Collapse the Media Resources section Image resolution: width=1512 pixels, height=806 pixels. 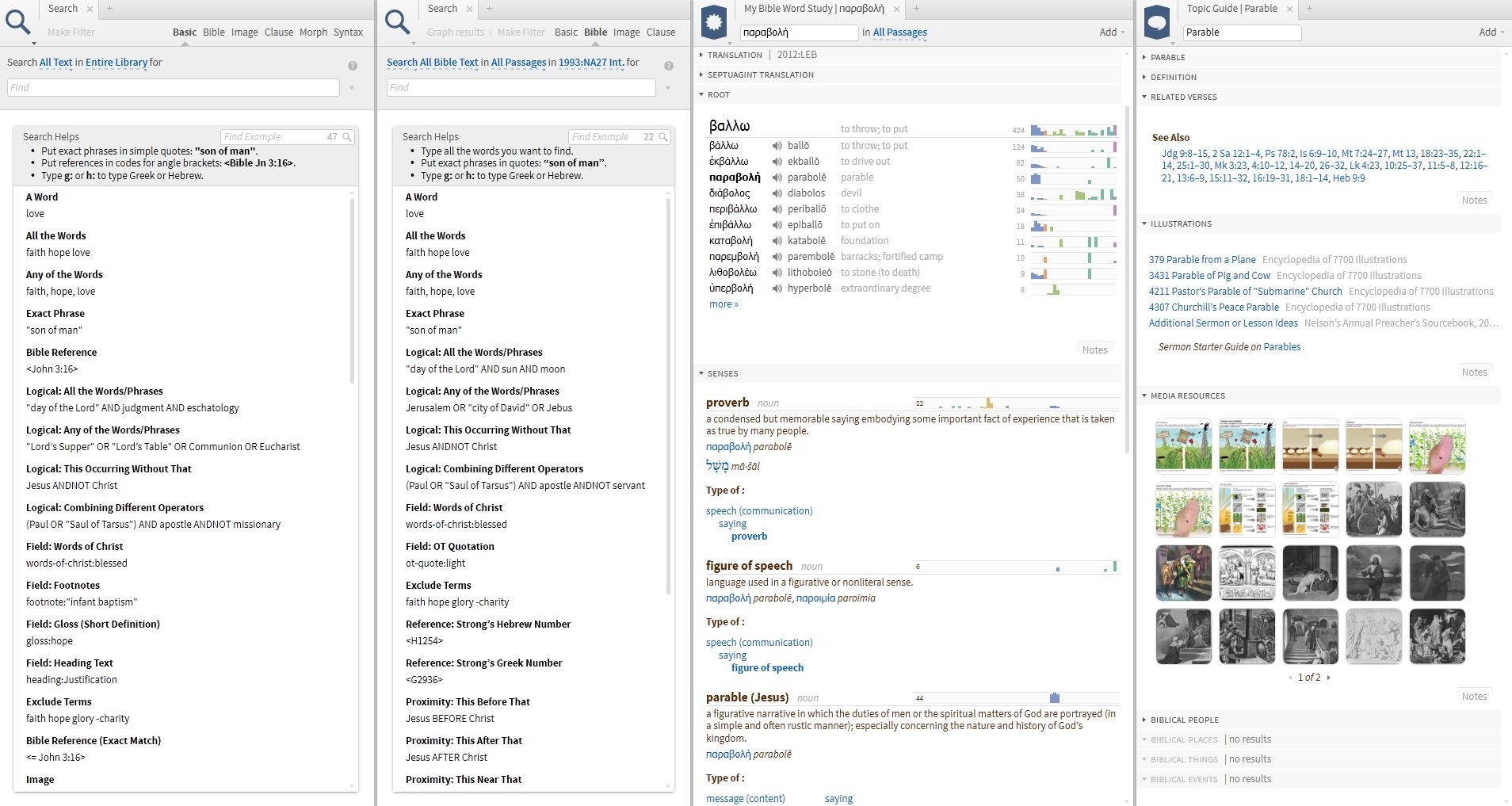(1144, 395)
